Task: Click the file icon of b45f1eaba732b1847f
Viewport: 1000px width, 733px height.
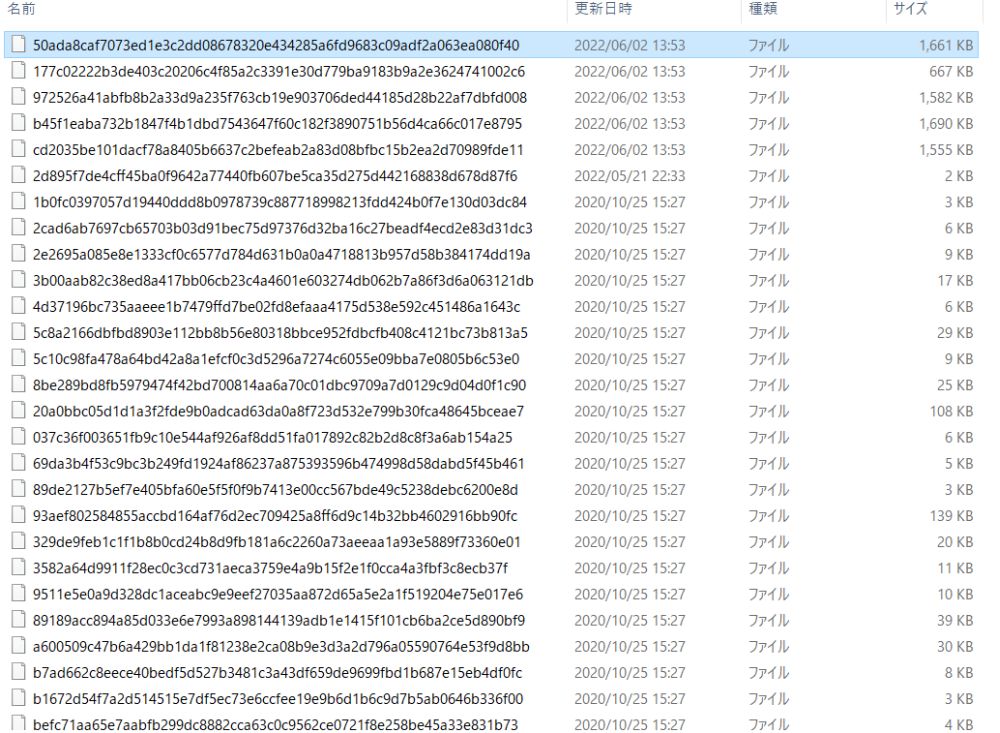Action: click(18, 124)
